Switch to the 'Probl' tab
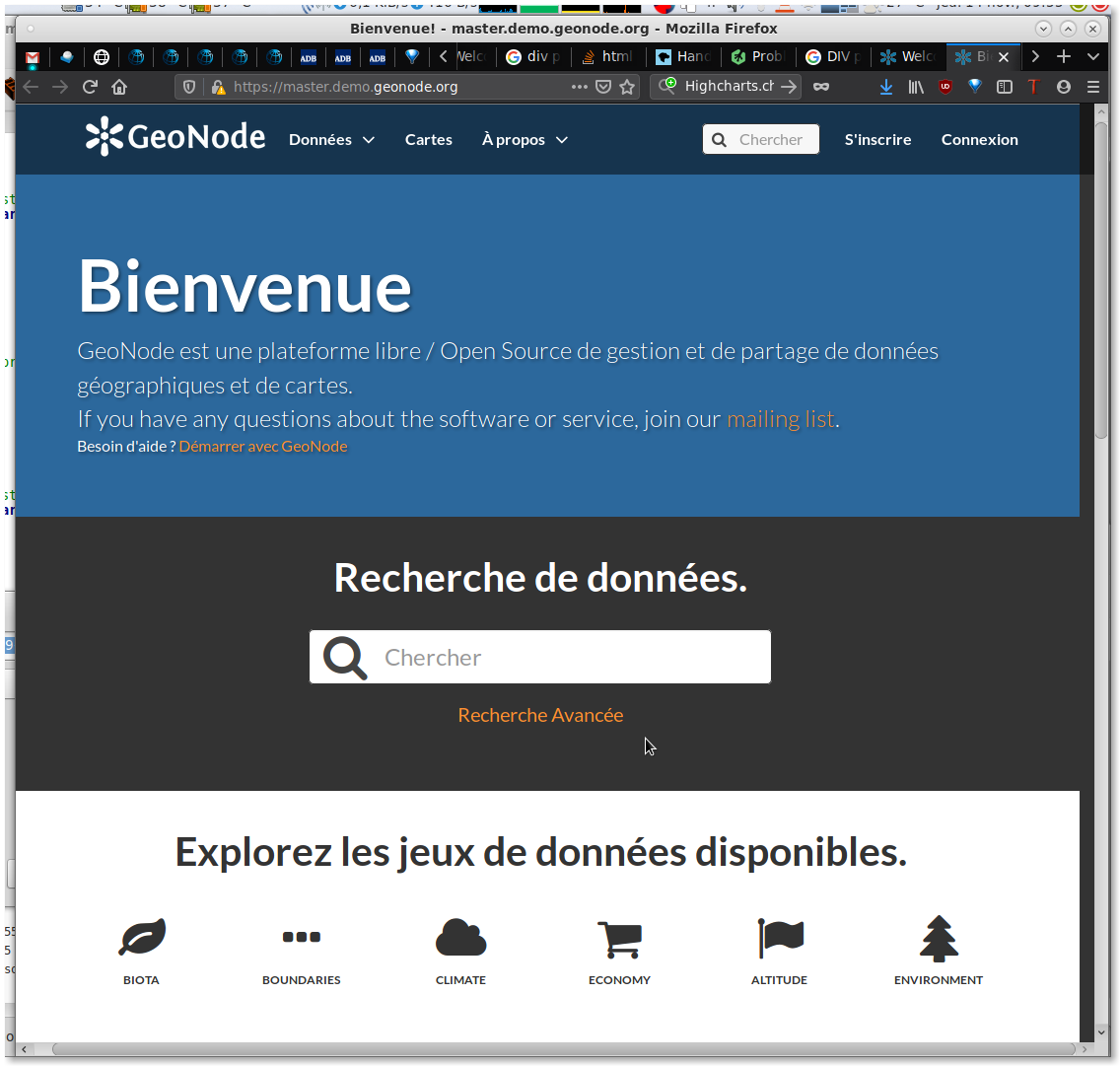 tap(758, 56)
